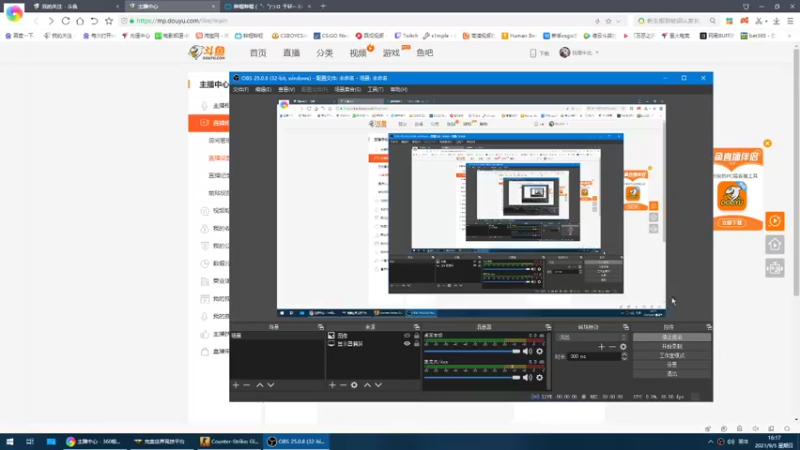
Task: Remove selected source with minus icon in 来源 panel
Action: tap(343, 385)
